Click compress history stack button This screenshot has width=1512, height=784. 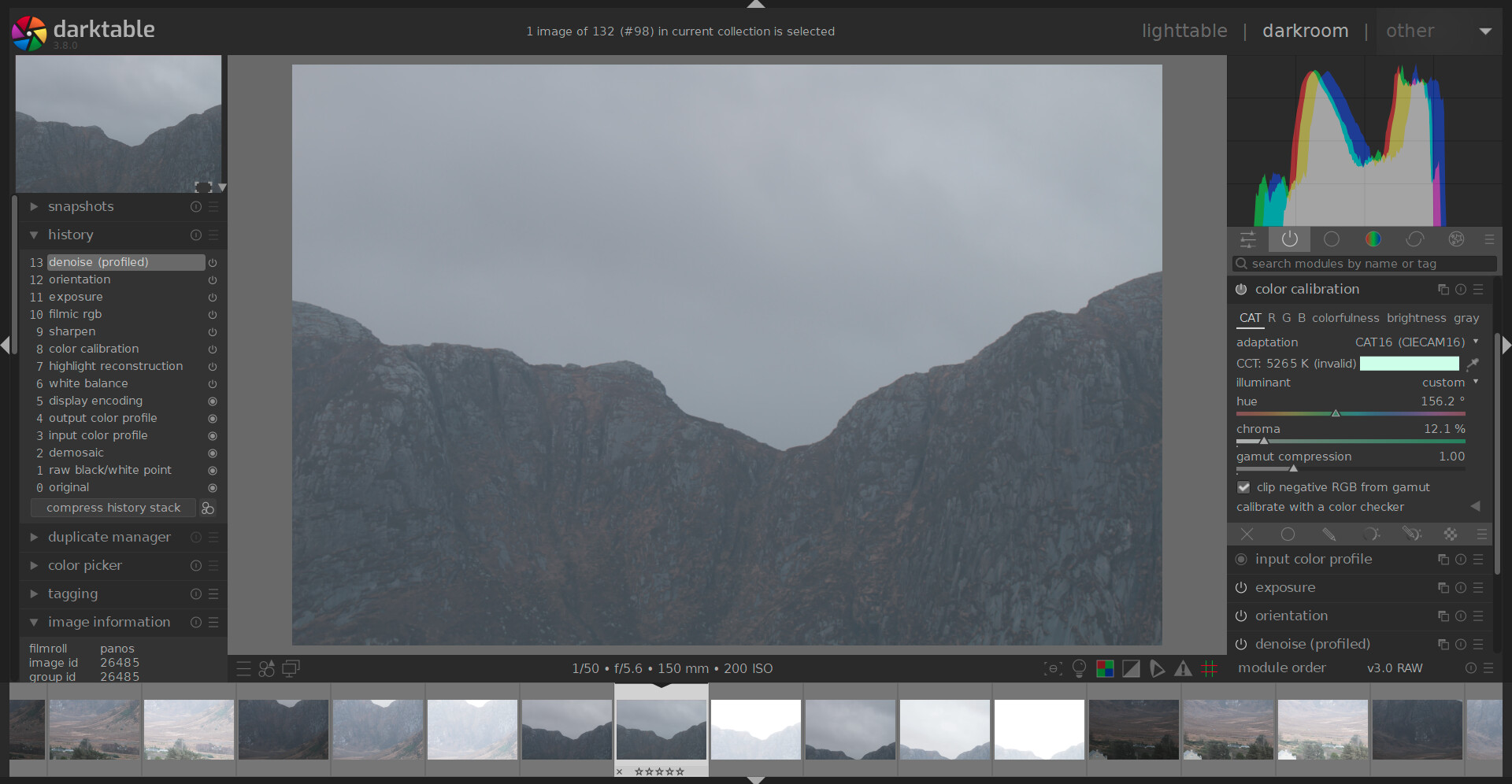(113, 508)
